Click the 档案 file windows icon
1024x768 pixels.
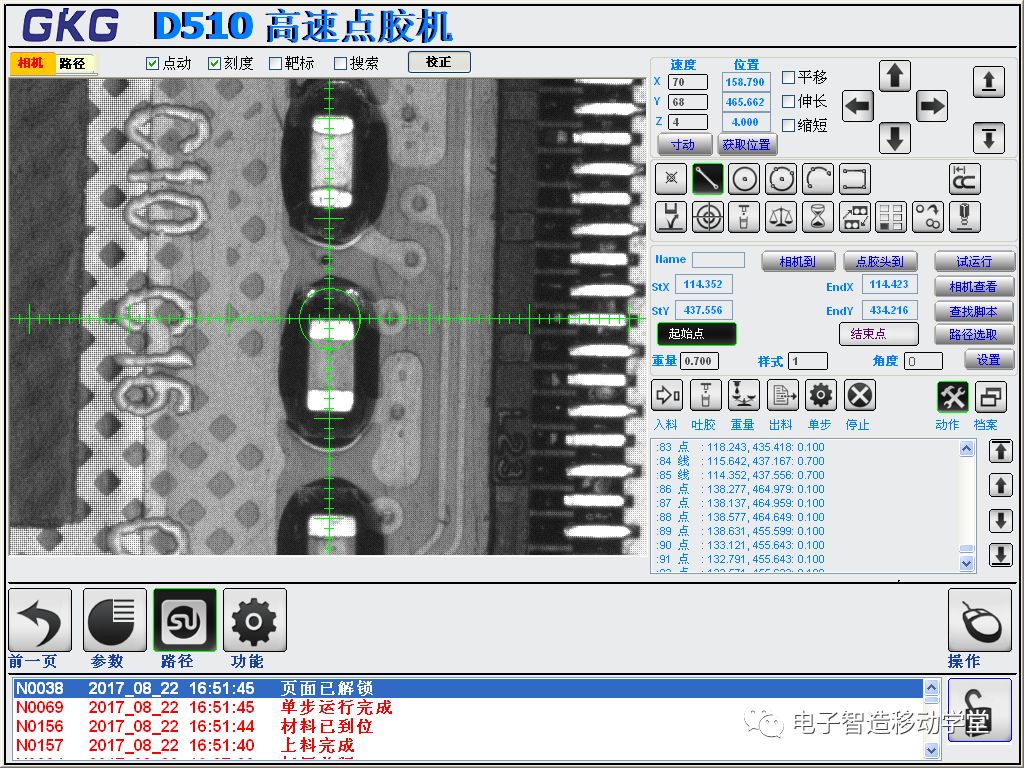[991, 396]
